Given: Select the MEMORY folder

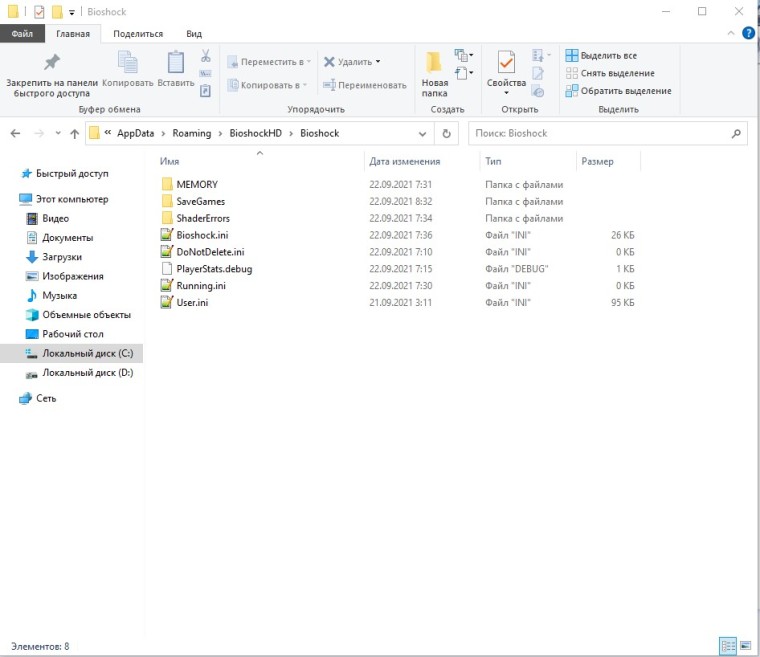Looking at the screenshot, I should pyautogui.click(x=197, y=184).
